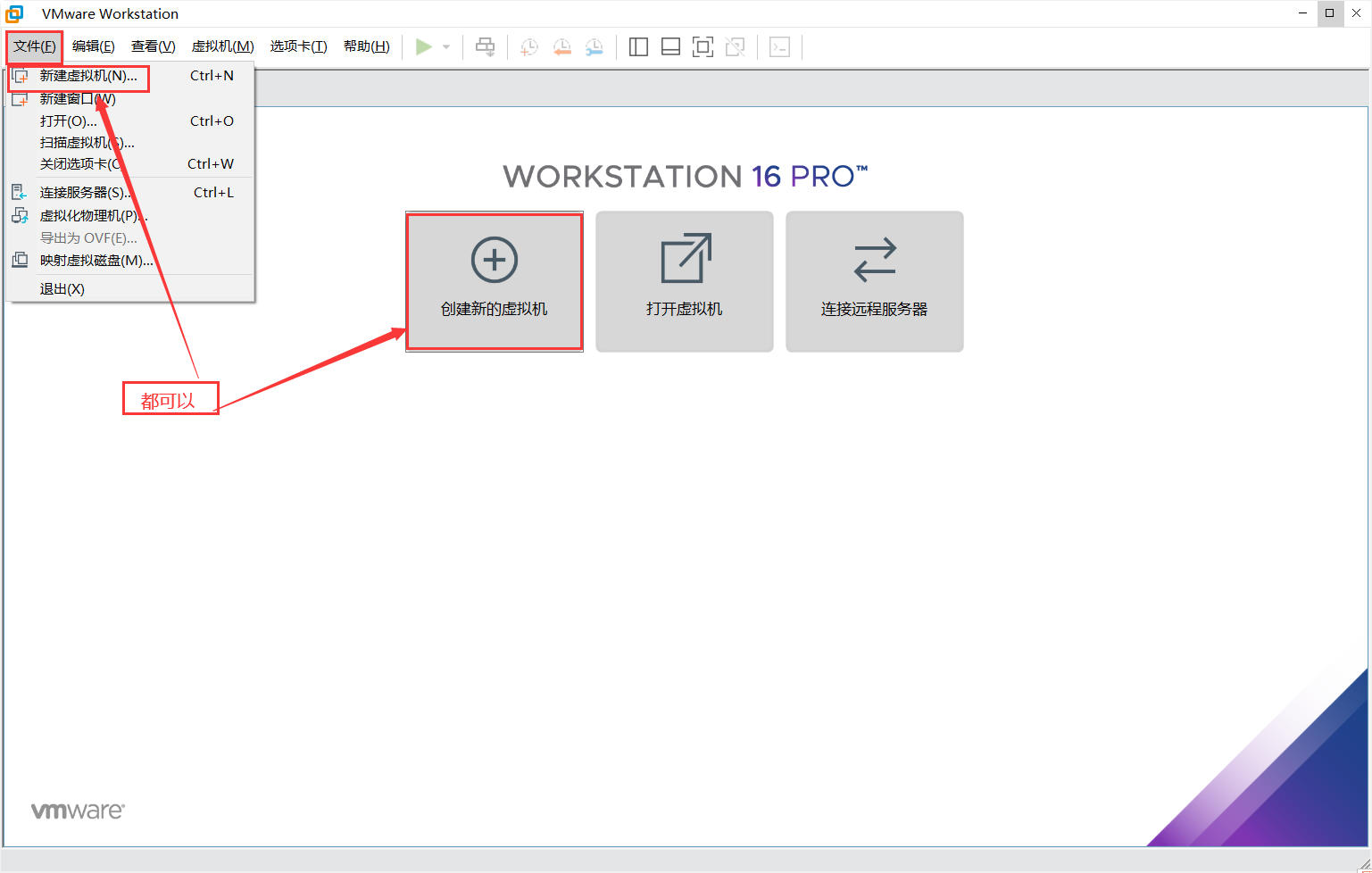The width and height of the screenshot is (1372, 873).
Task: Click the 打开虚拟机 tile
Action: pos(685,281)
